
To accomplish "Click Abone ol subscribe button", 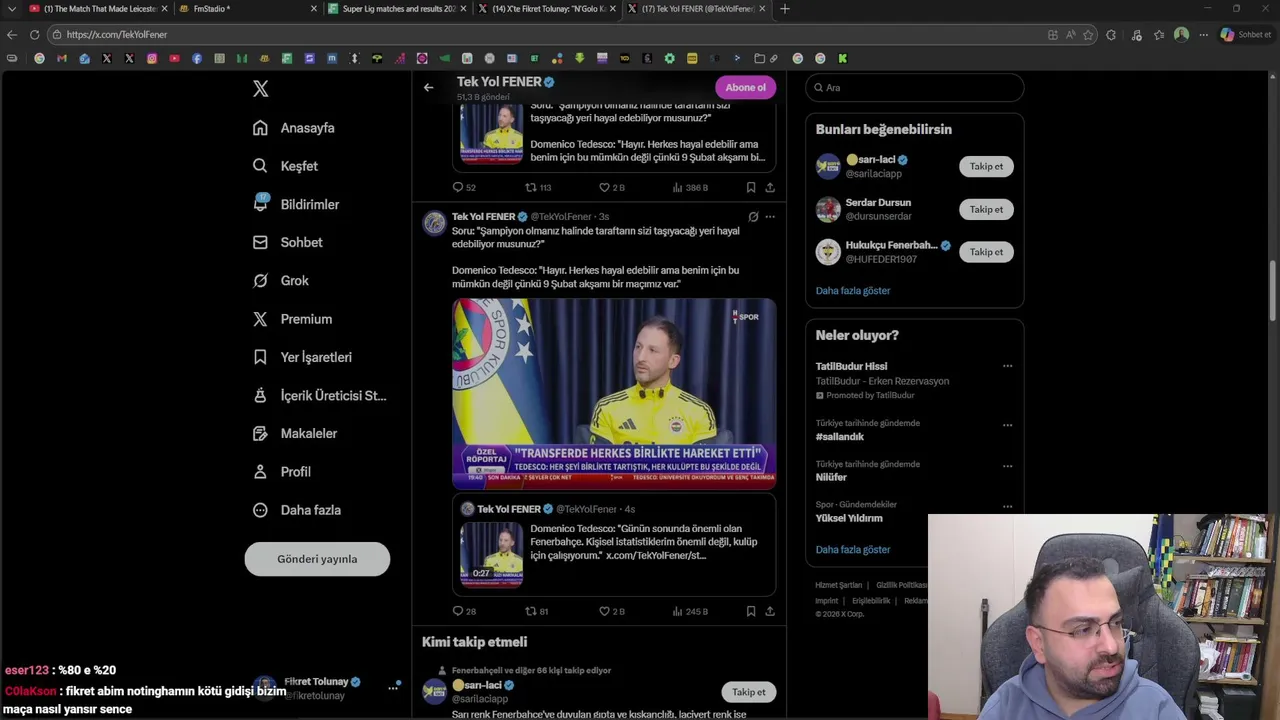I will (745, 87).
